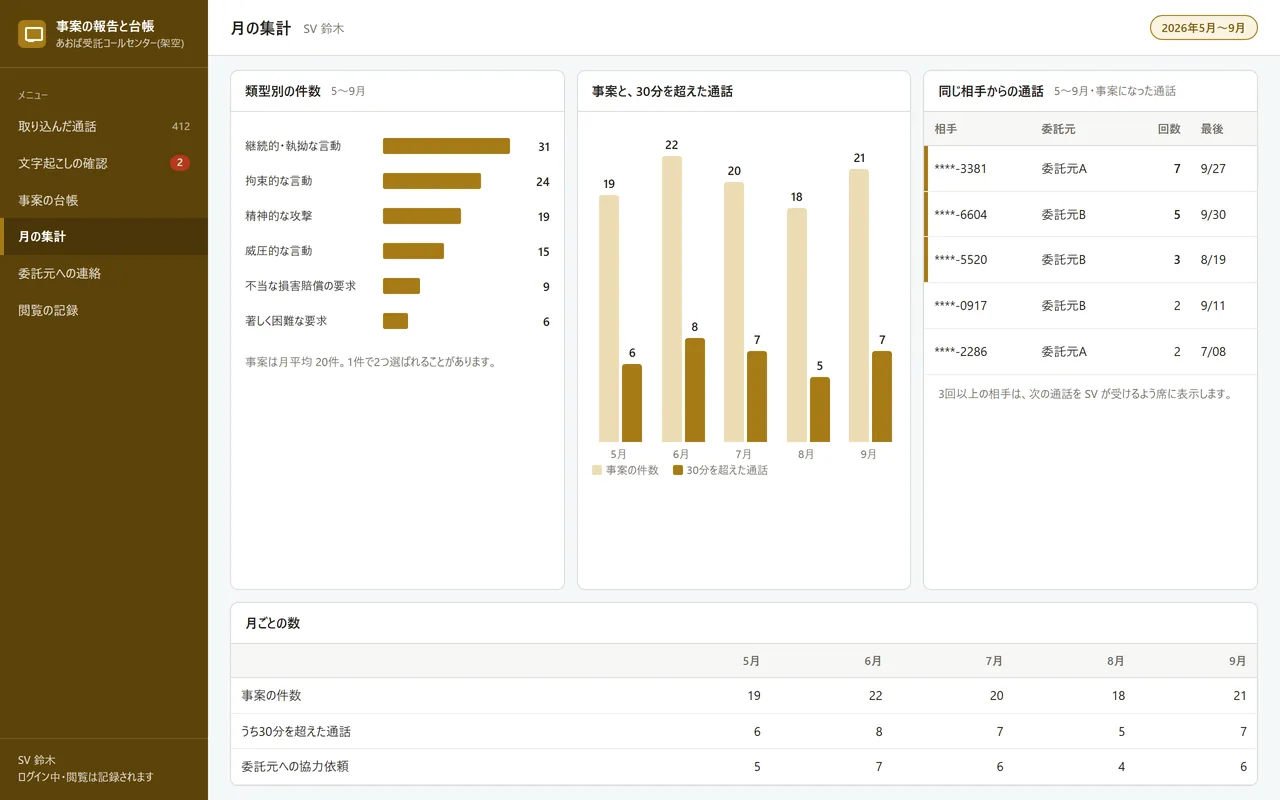This screenshot has height=800, width=1280.
Task: Select the ****-0917 caller row
Action: coord(1090,306)
